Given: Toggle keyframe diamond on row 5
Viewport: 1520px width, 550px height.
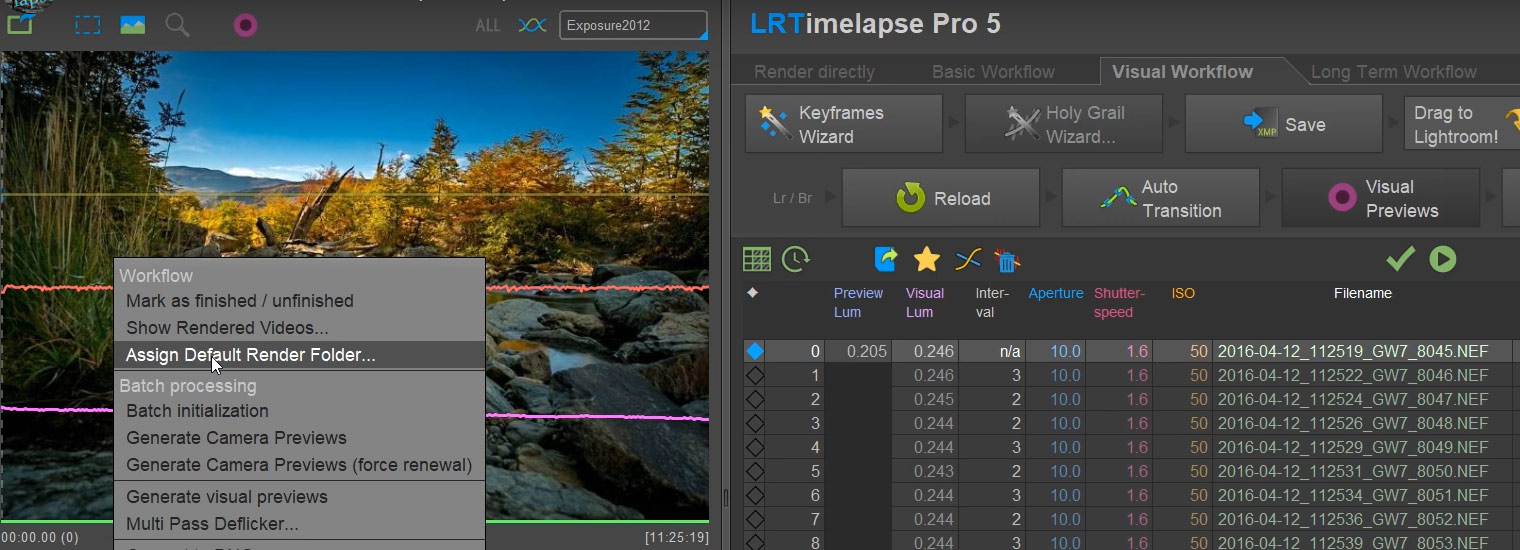Looking at the screenshot, I should [x=755, y=471].
